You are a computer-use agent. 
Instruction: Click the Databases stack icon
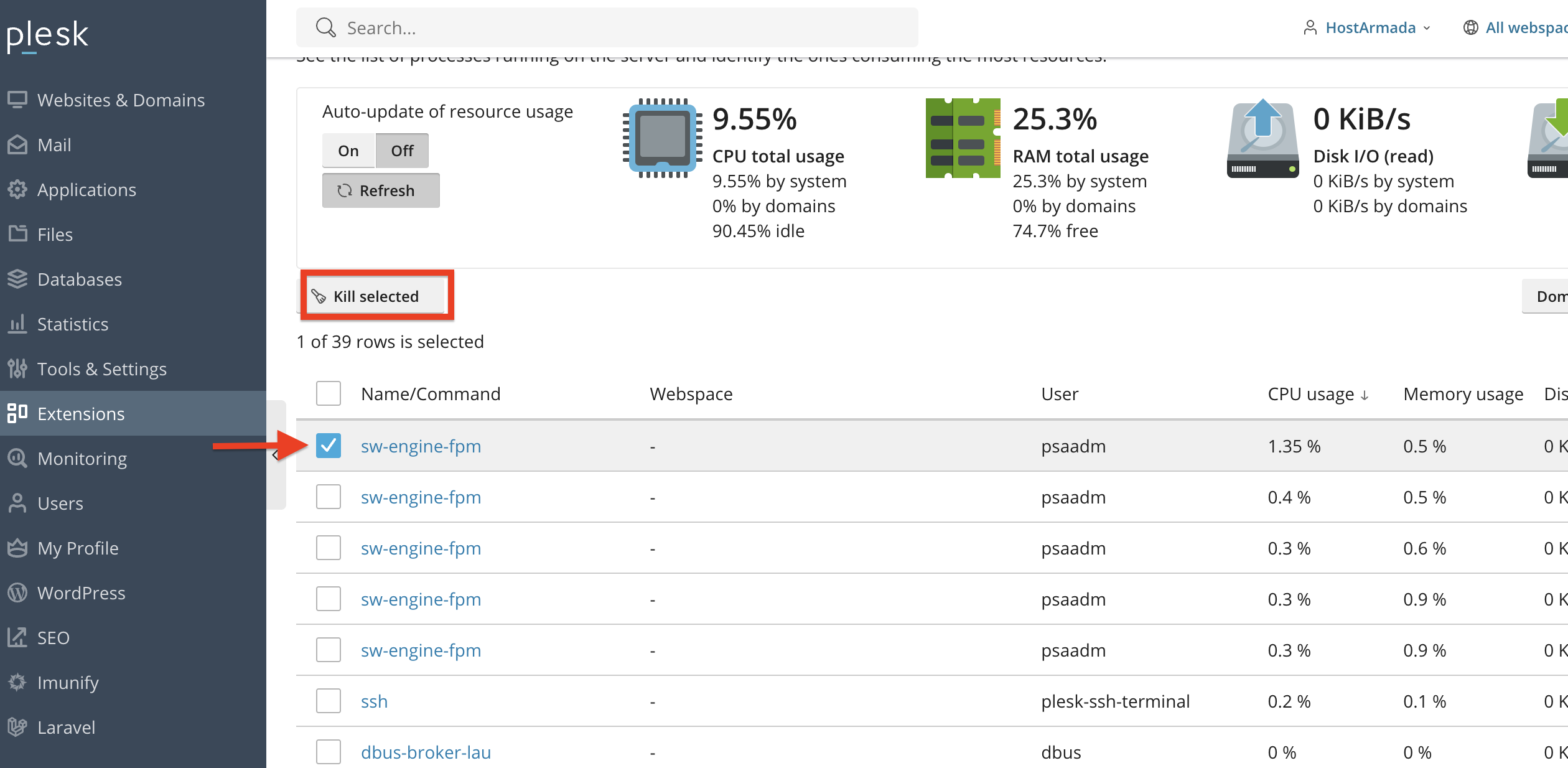pyautogui.click(x=17, y=279)
